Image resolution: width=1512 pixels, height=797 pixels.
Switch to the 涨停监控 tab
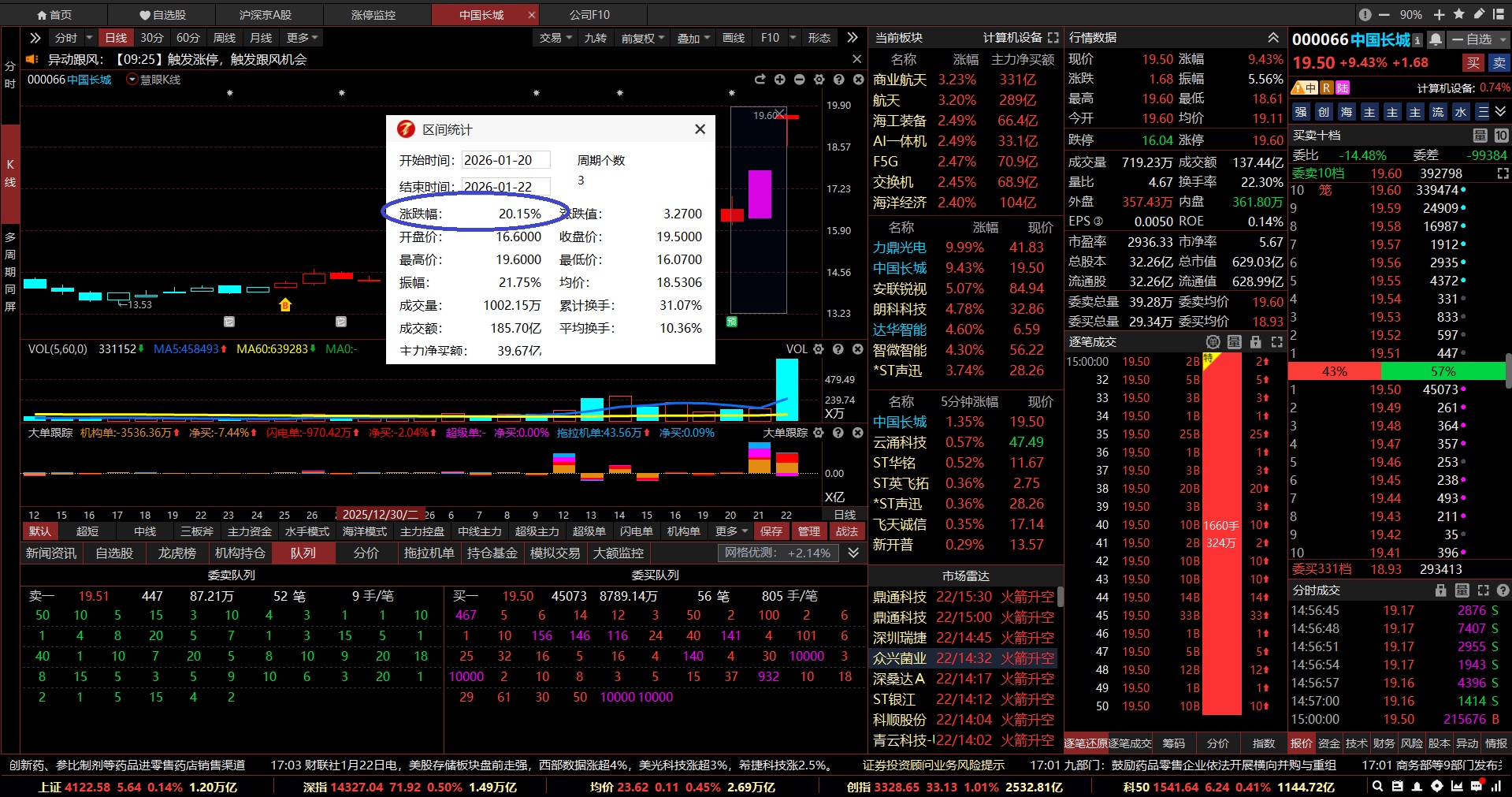pos(373,15)
